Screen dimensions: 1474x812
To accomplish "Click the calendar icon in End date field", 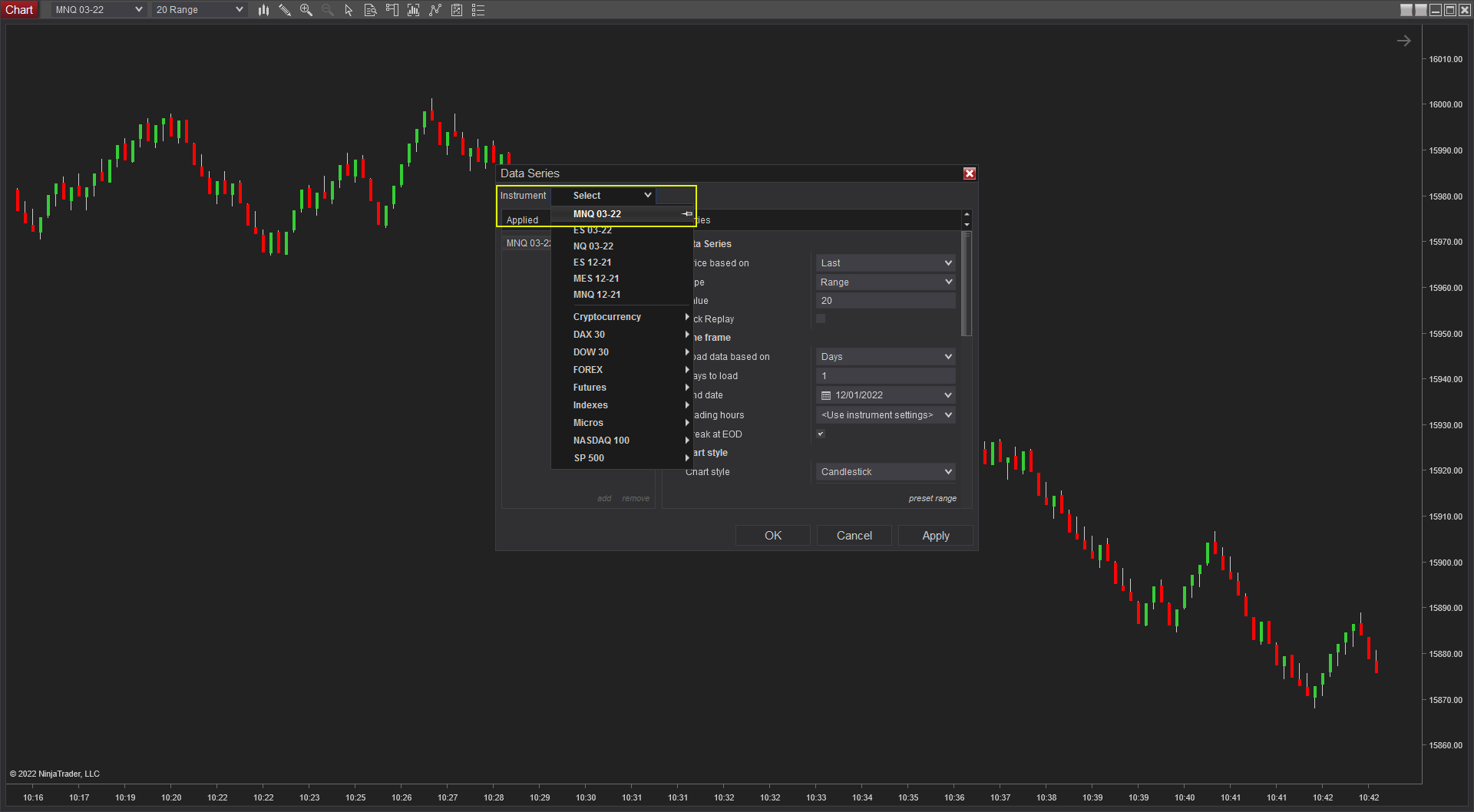I will tap(826, 395).
